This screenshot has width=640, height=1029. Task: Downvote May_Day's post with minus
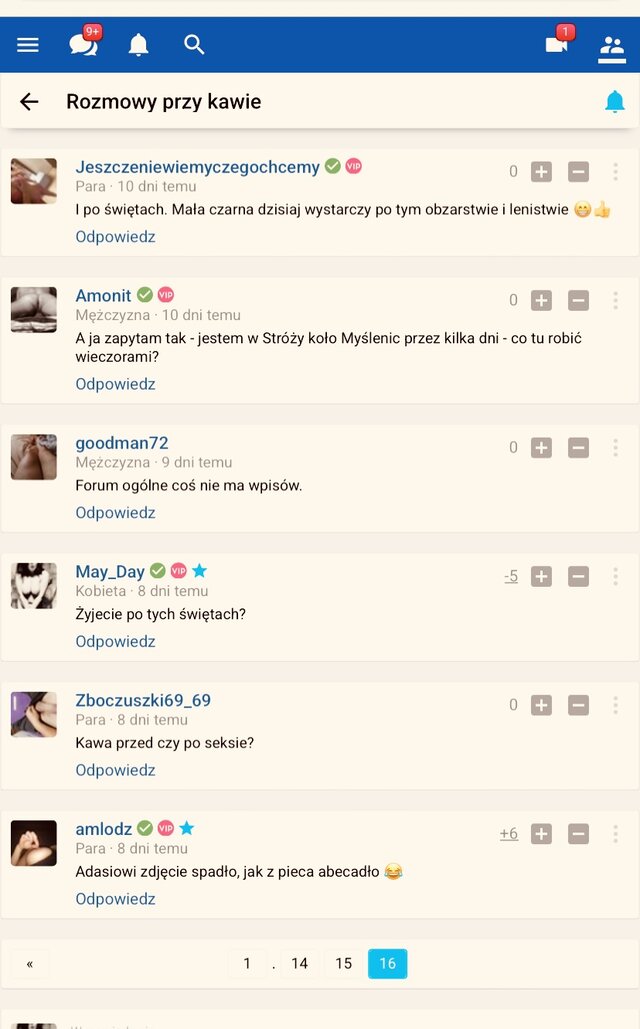578,576
